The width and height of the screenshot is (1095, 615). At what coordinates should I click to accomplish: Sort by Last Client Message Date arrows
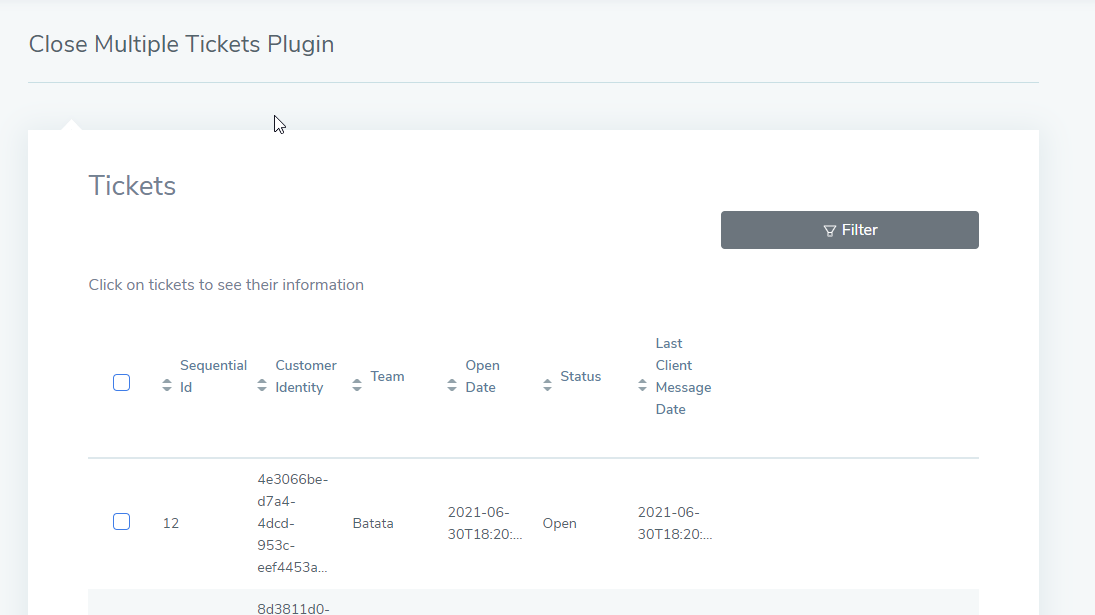point(642,385)
